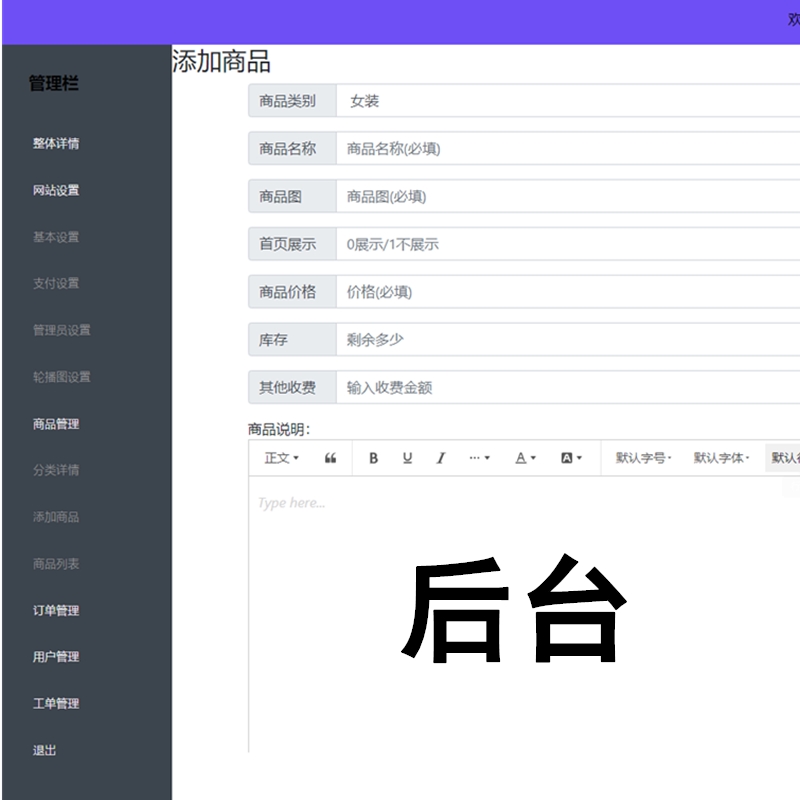This screenshot has width=800, height=800.
Task: Go to 商品列表 in the sidebar
Action: point(56,564)
